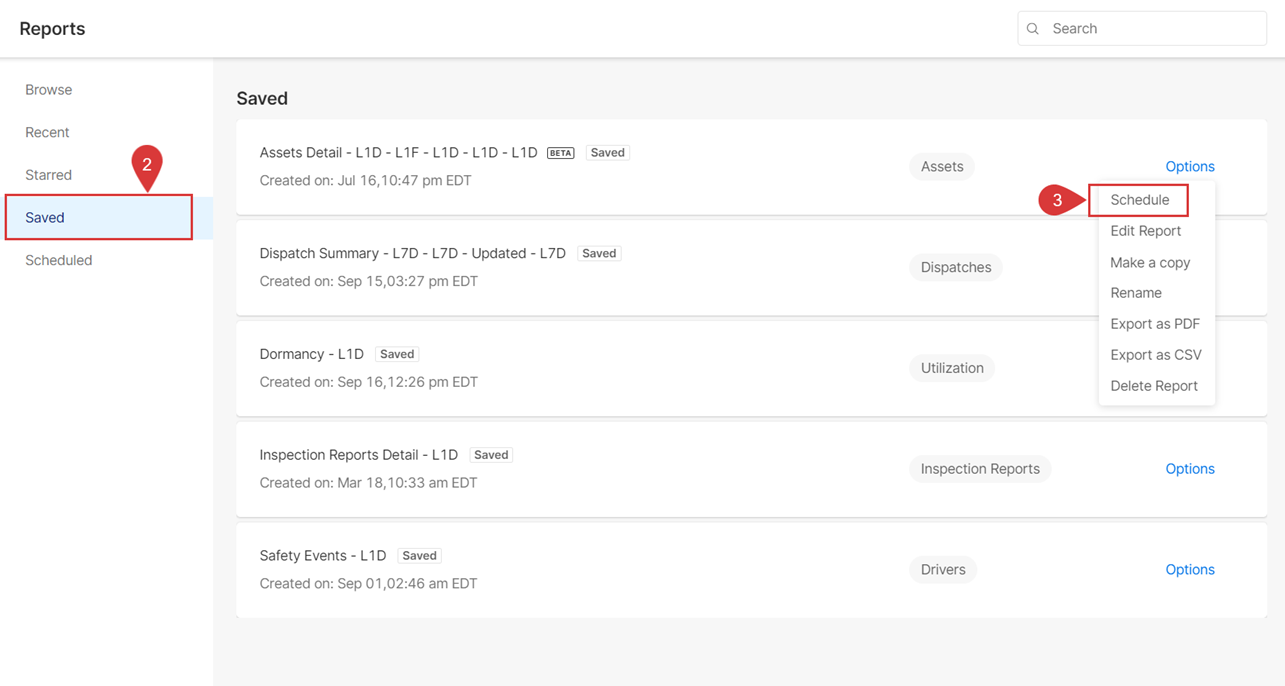This screenshot has width=1285, height=686.
Task: Click the Drivers category tag
Action: click(943, 570)
